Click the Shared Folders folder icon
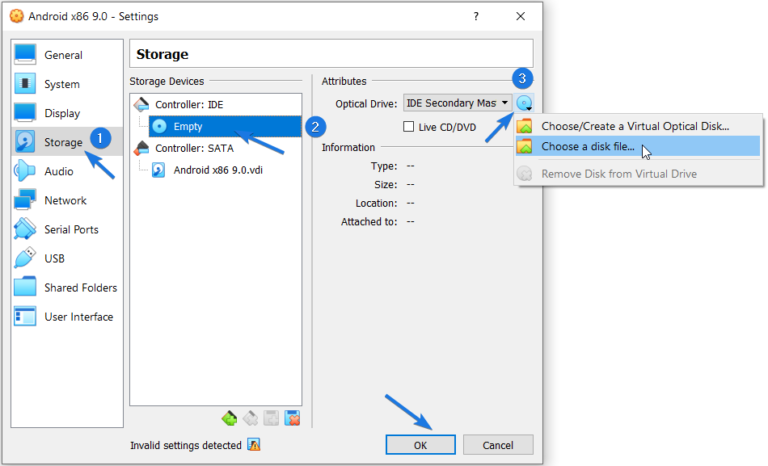This screenshot has width=768, height=466. [x=25, y=287]
